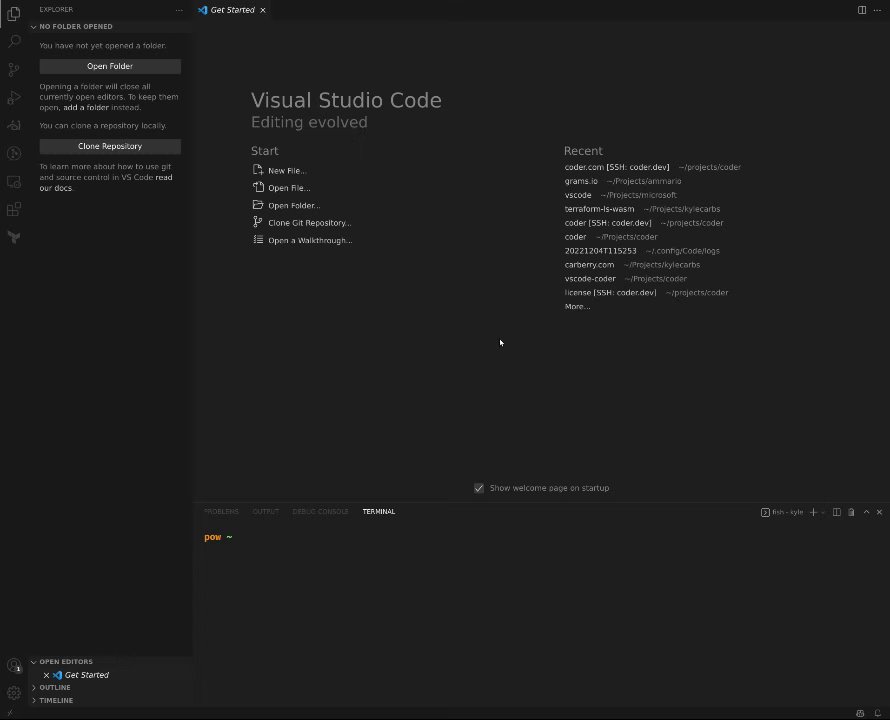Open the Terraform extension view

point(14,237)
